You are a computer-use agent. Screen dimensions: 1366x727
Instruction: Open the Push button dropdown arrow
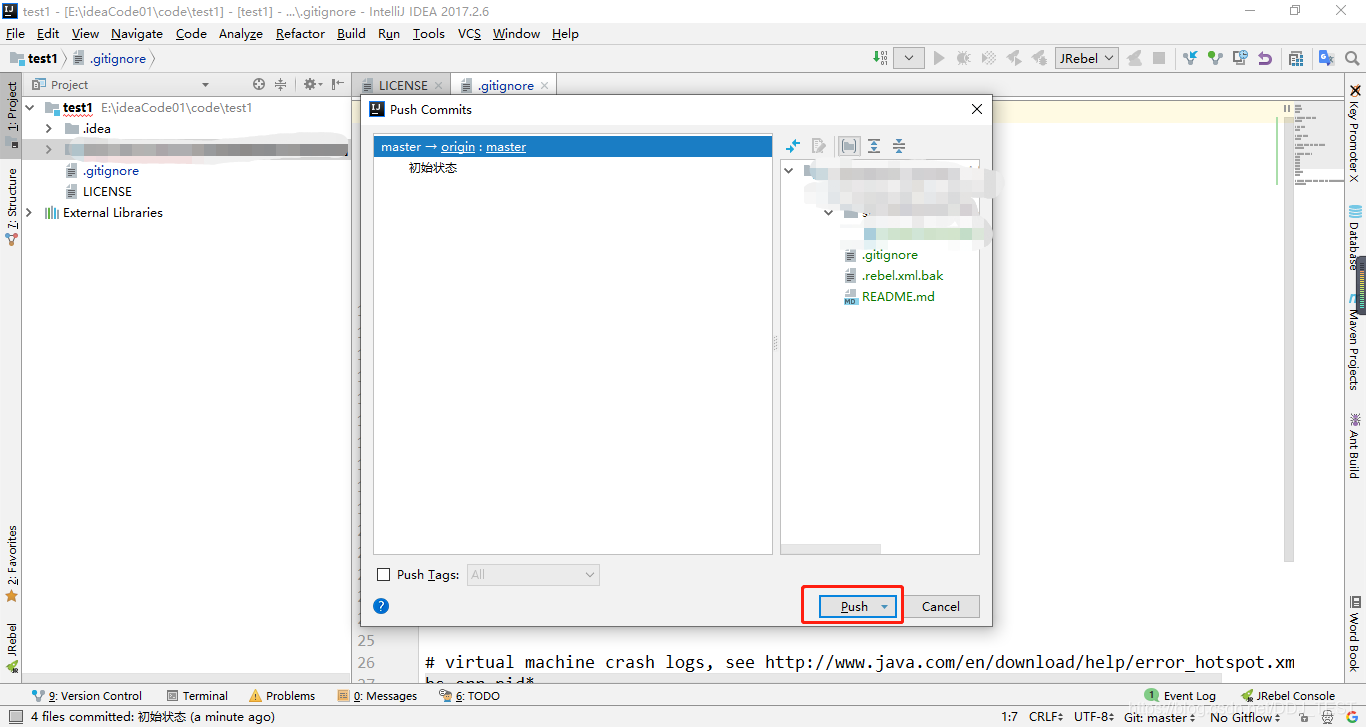884,607
